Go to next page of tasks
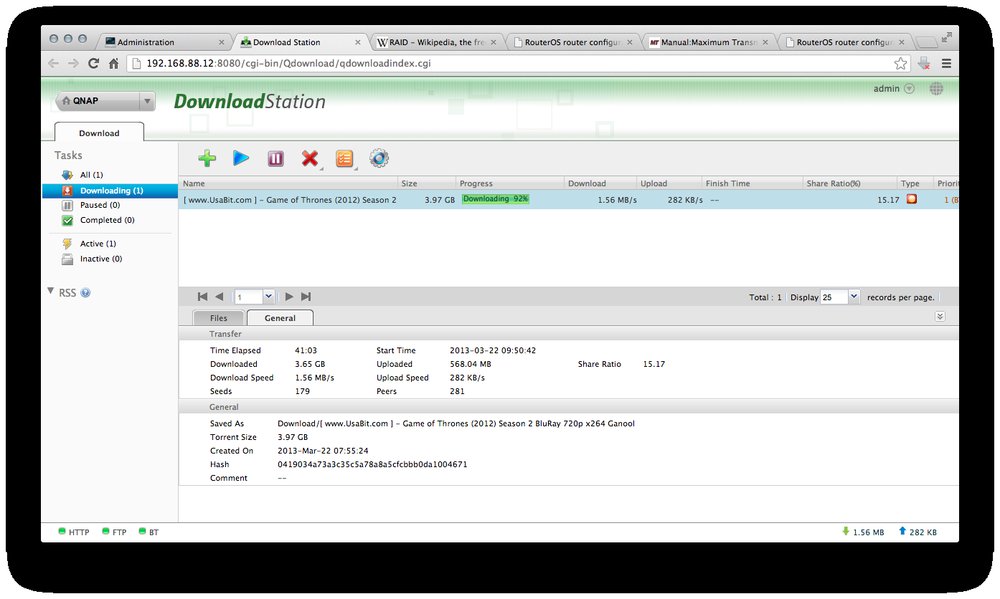1000x599 pixels. tap(289, 297)
